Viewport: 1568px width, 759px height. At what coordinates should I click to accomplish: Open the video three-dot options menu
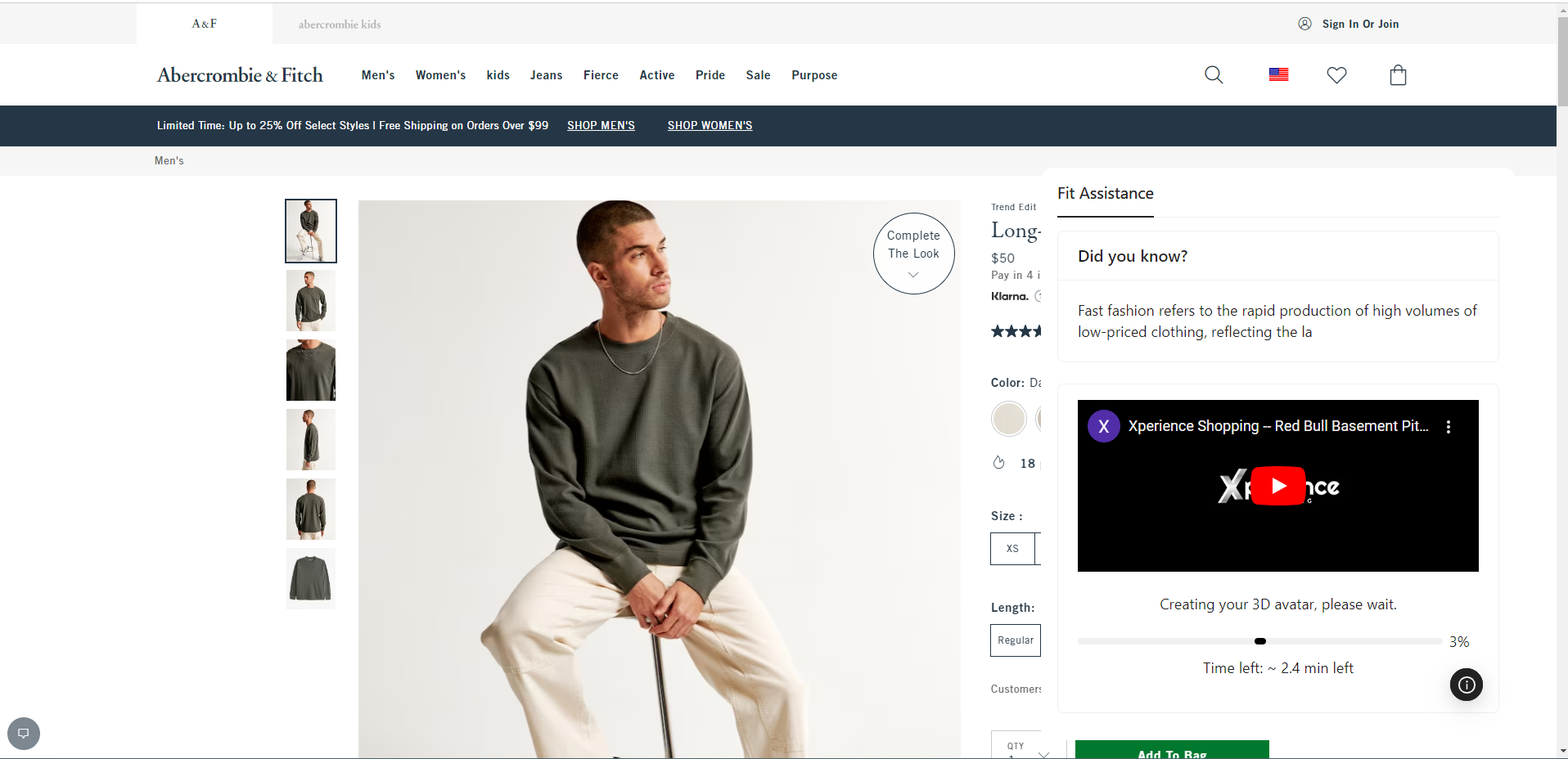point(1449,427)
